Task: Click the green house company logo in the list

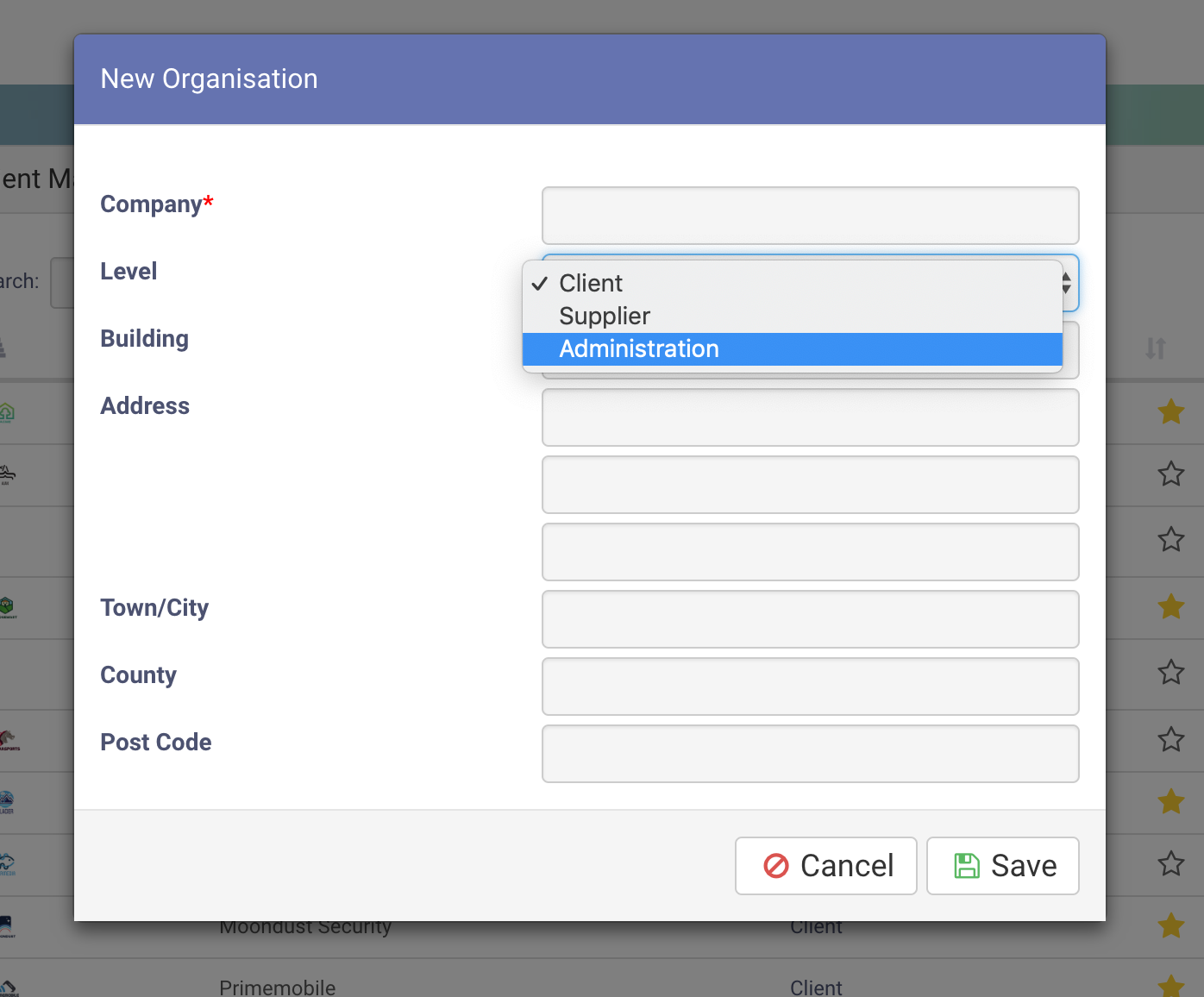Action: [7, 412]
